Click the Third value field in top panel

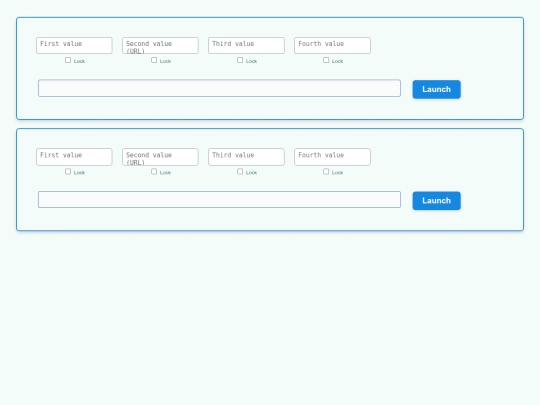(x=246, y=45)
